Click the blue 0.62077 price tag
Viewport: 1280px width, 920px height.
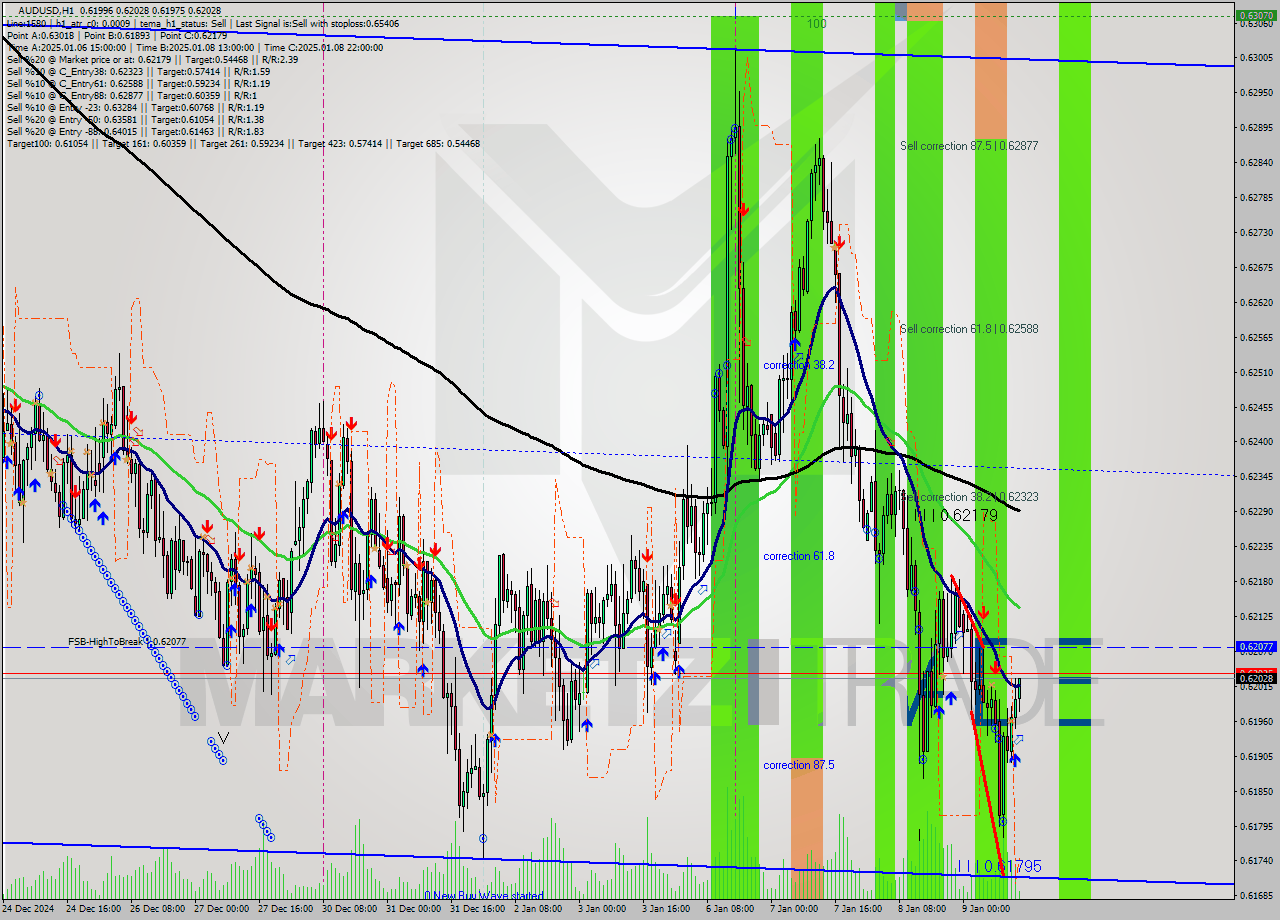coord(1255,647)
